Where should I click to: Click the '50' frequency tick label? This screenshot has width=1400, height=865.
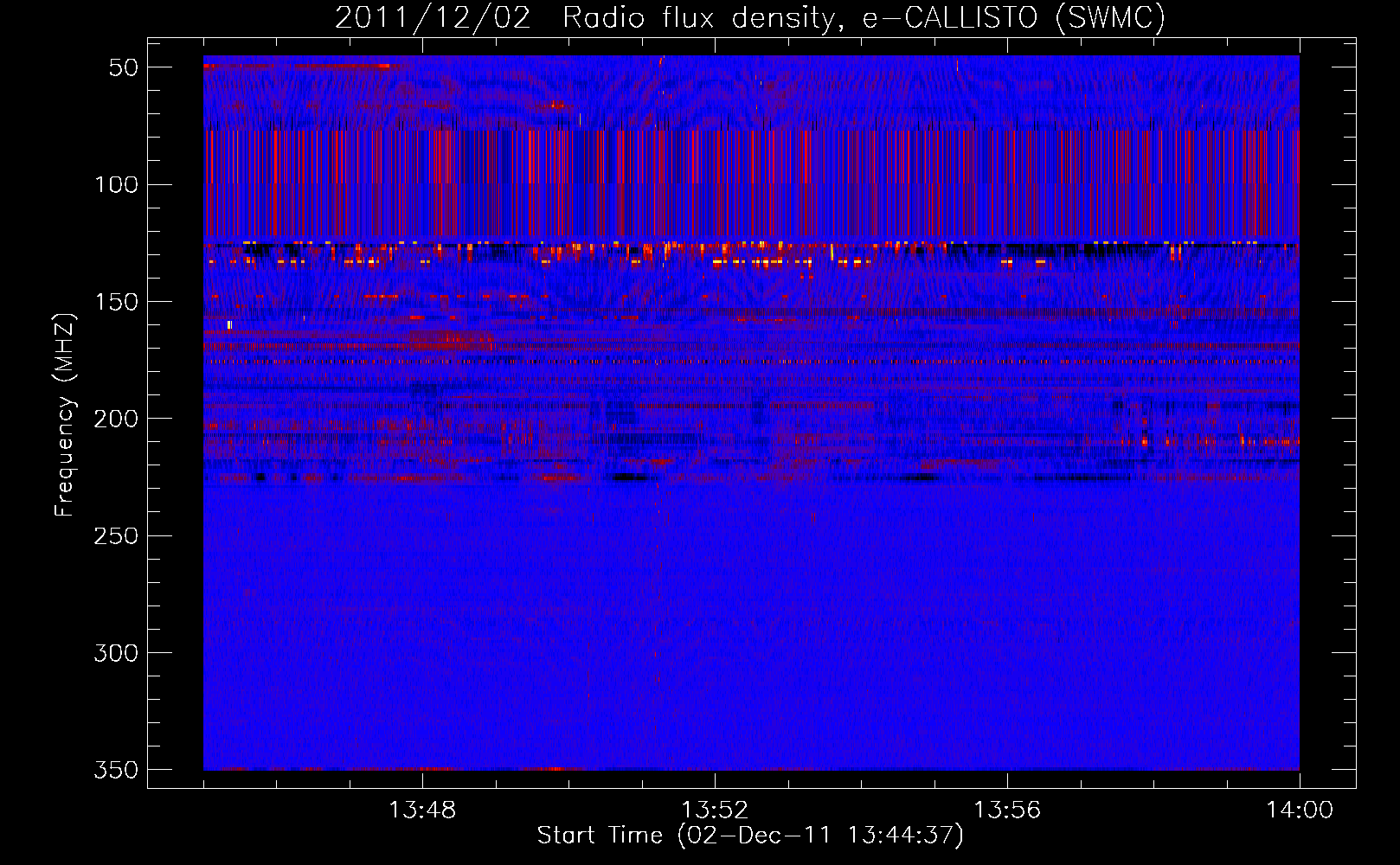pos(124,67)
